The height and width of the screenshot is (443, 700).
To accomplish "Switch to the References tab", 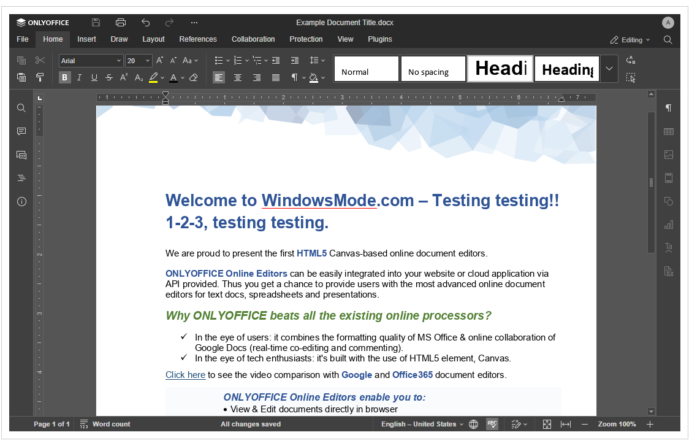I will point(198,39).
